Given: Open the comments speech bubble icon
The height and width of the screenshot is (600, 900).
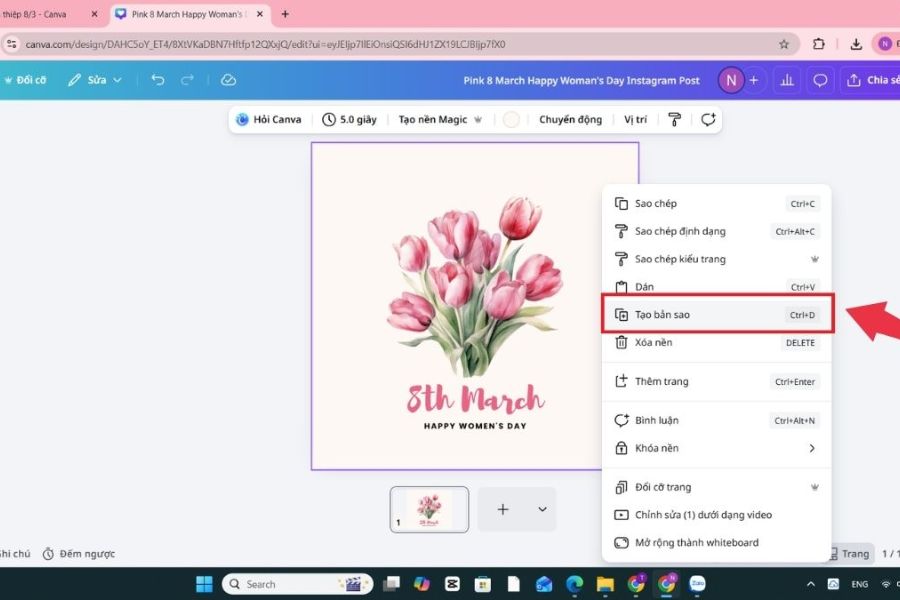Looking at the screenshot, I should pyautogui.click(x=820, y=80).
